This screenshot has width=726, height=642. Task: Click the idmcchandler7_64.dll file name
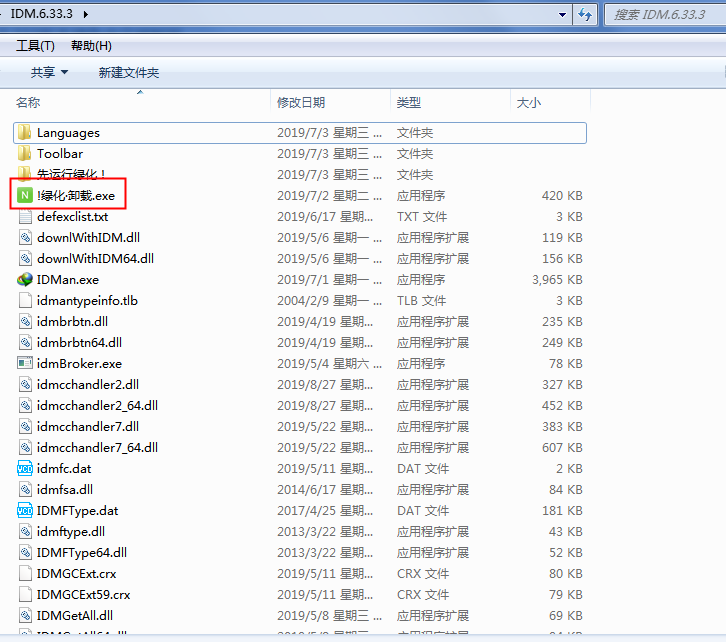[97, 448]
